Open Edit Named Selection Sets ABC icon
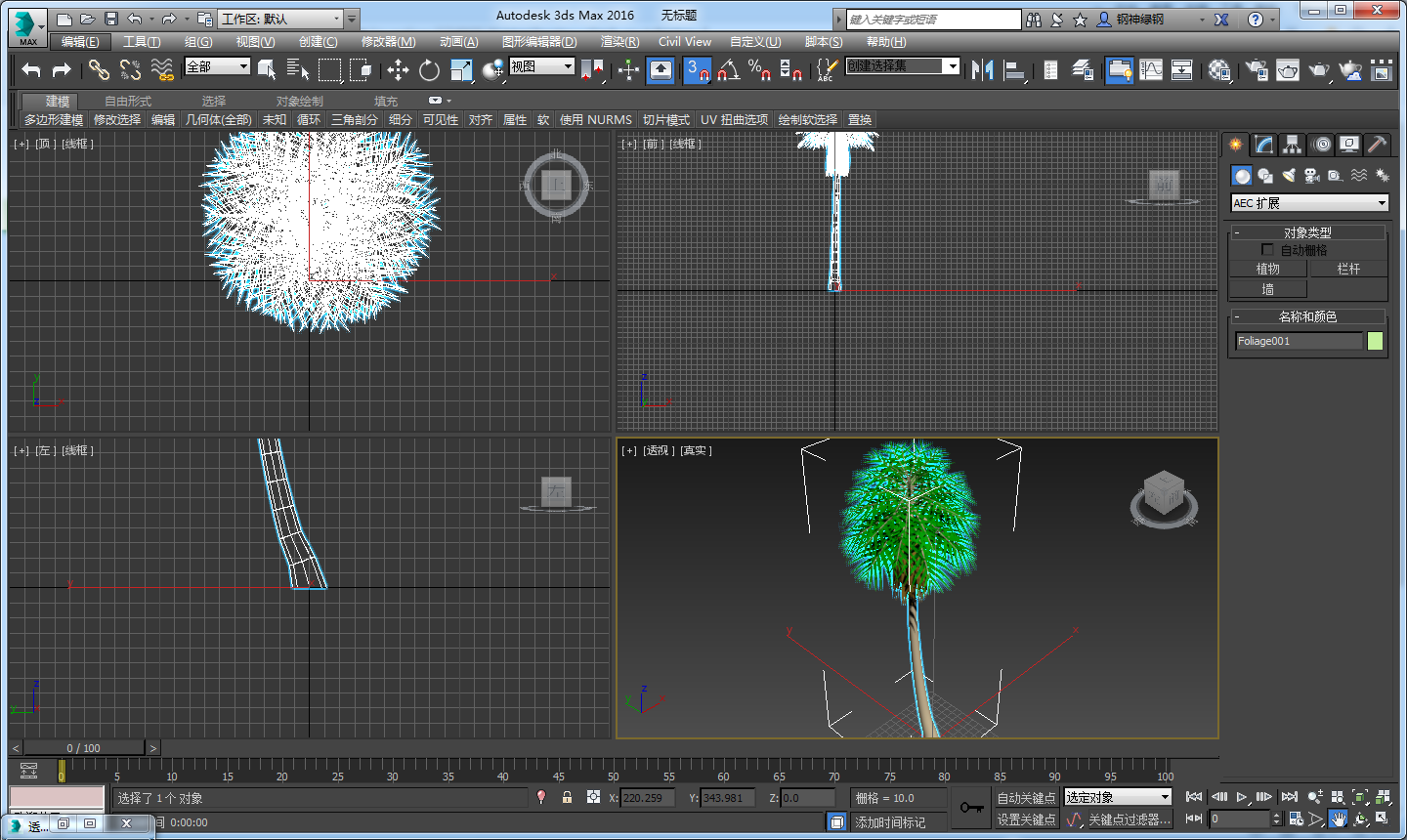Viewport: 1407px width, 840px height. point(827,69)
